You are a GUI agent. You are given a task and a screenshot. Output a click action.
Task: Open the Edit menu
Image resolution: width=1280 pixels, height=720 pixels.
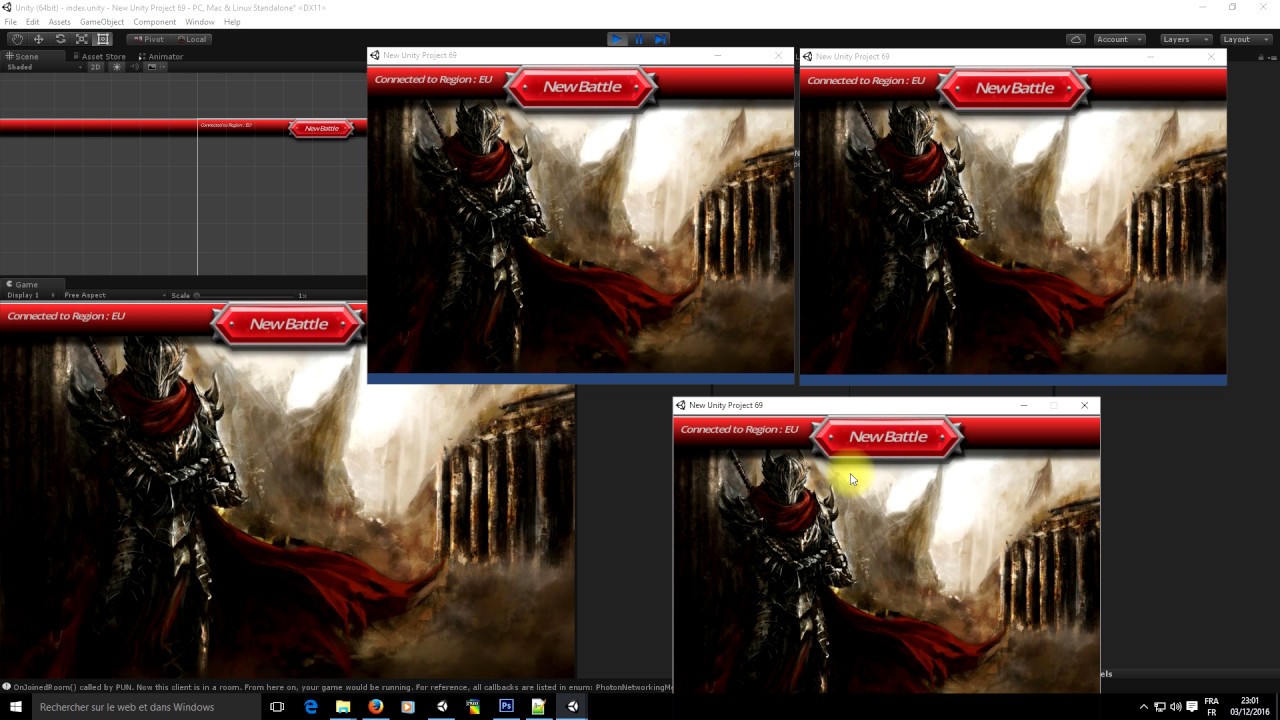point(33,22)
